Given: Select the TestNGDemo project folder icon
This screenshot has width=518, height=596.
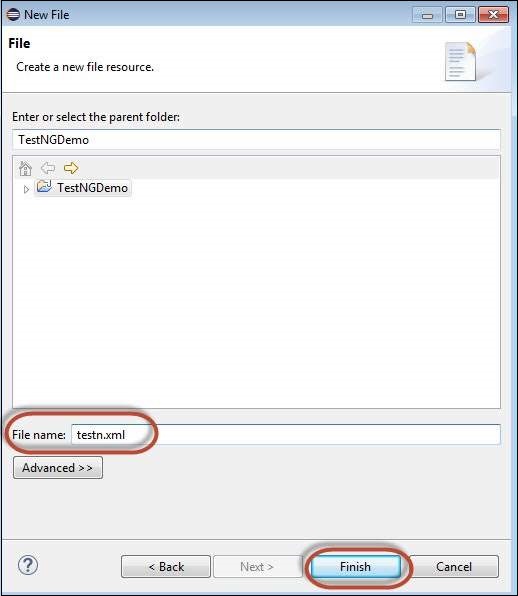Looking at the screenshot, I should pyautogui.click(x=44, y=187).
